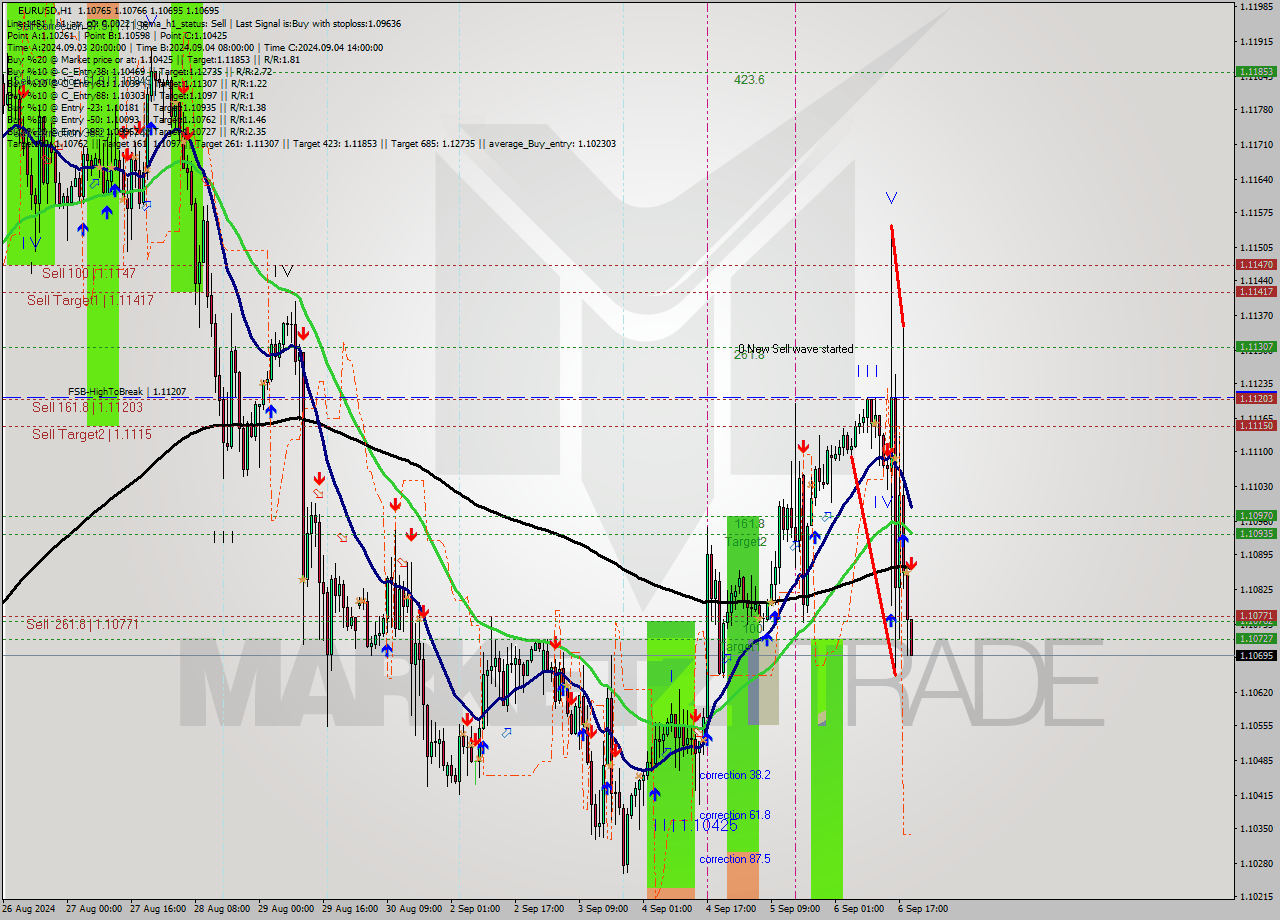Image resolution: width=1280 pixels, height=920 pixels.
Task: Click the green 1.10935 price tag
Action: click(x=1256, y=533)
